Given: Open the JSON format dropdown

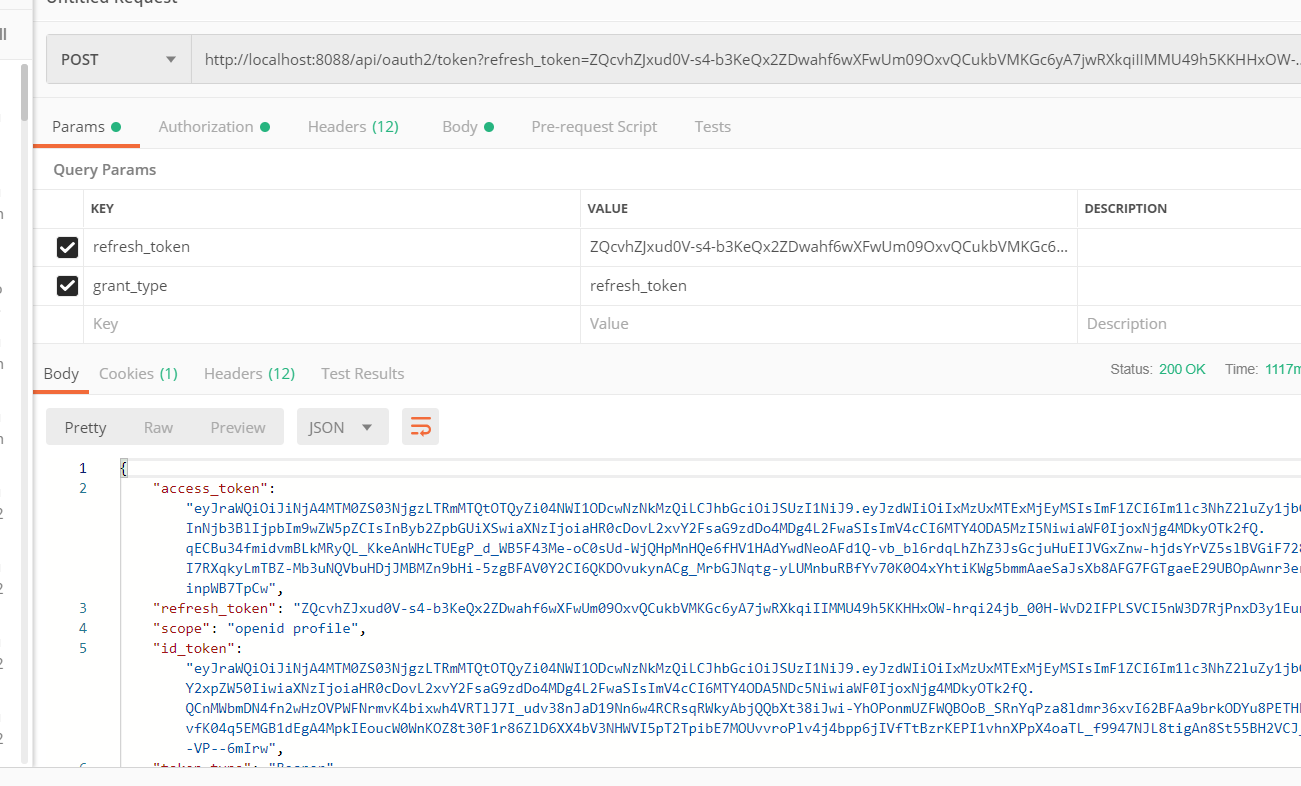Looking at the screenshot, I should (341, 427).
